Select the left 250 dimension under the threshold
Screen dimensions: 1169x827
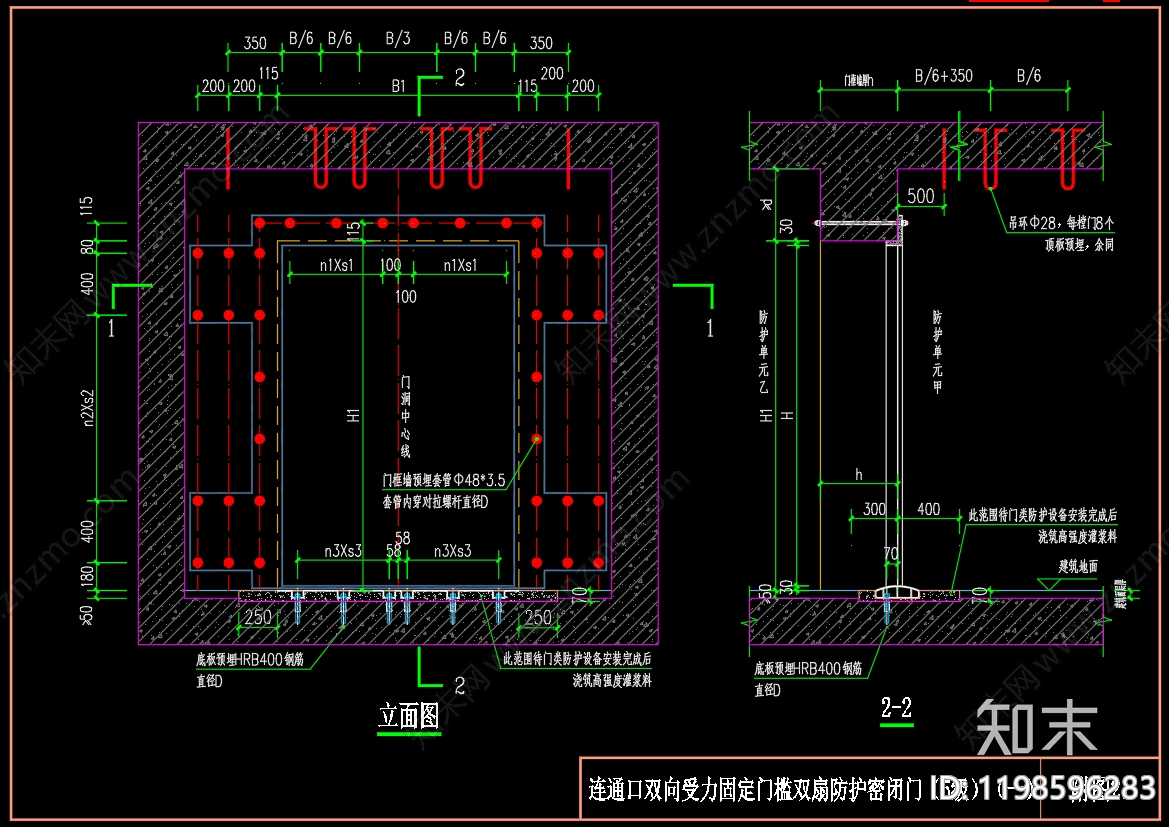[x=258, y=617]
